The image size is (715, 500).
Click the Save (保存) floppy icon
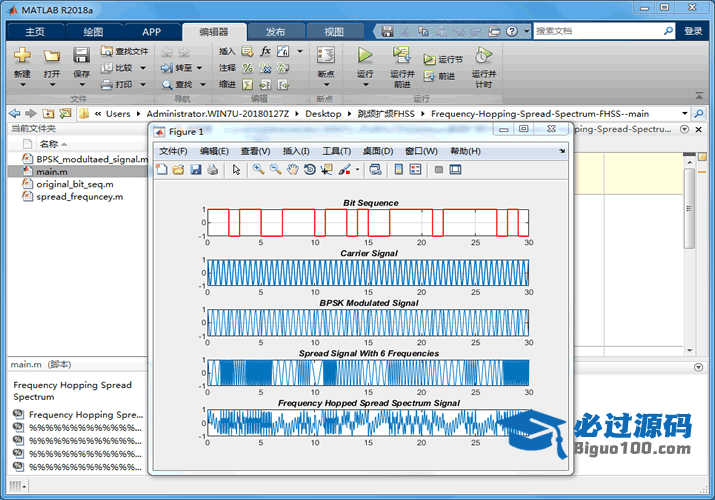click(81, 55)
